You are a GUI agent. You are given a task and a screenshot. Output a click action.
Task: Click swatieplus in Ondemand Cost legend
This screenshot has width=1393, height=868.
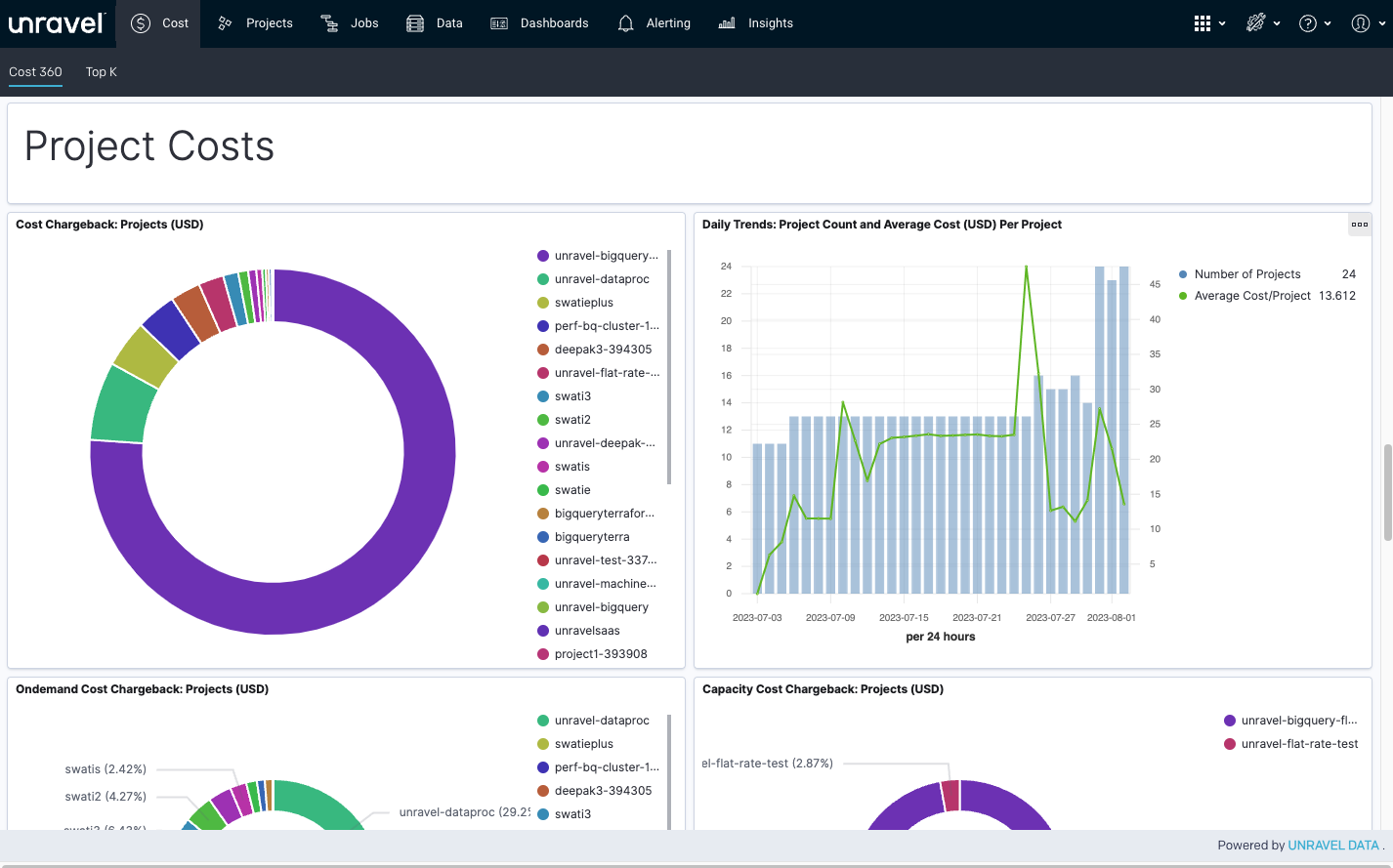tap(575, 744)
